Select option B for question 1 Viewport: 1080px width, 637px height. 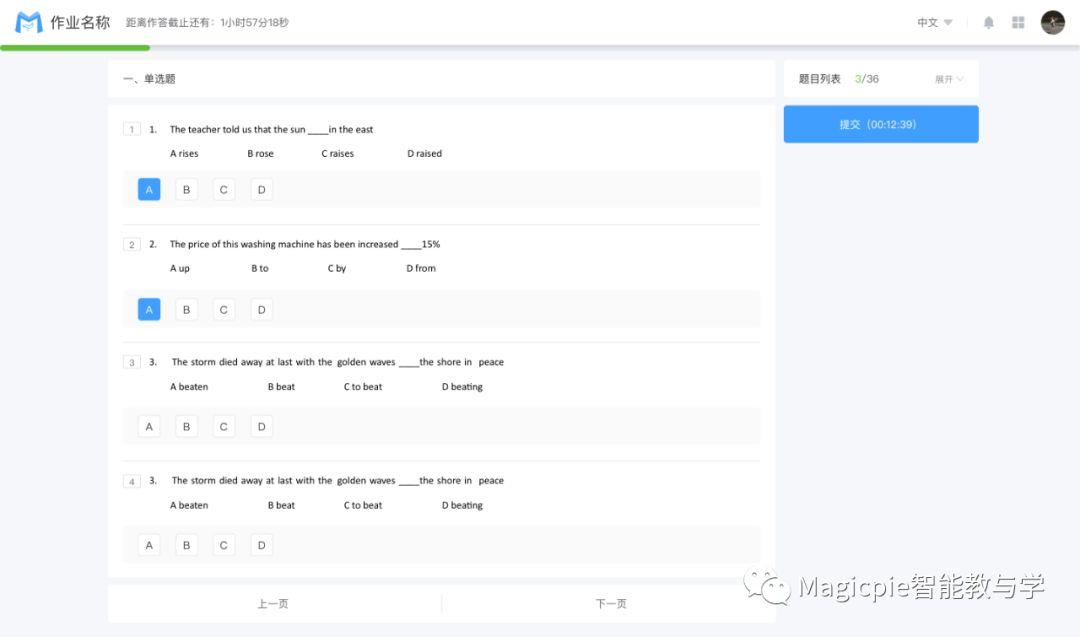click(186, 189)
